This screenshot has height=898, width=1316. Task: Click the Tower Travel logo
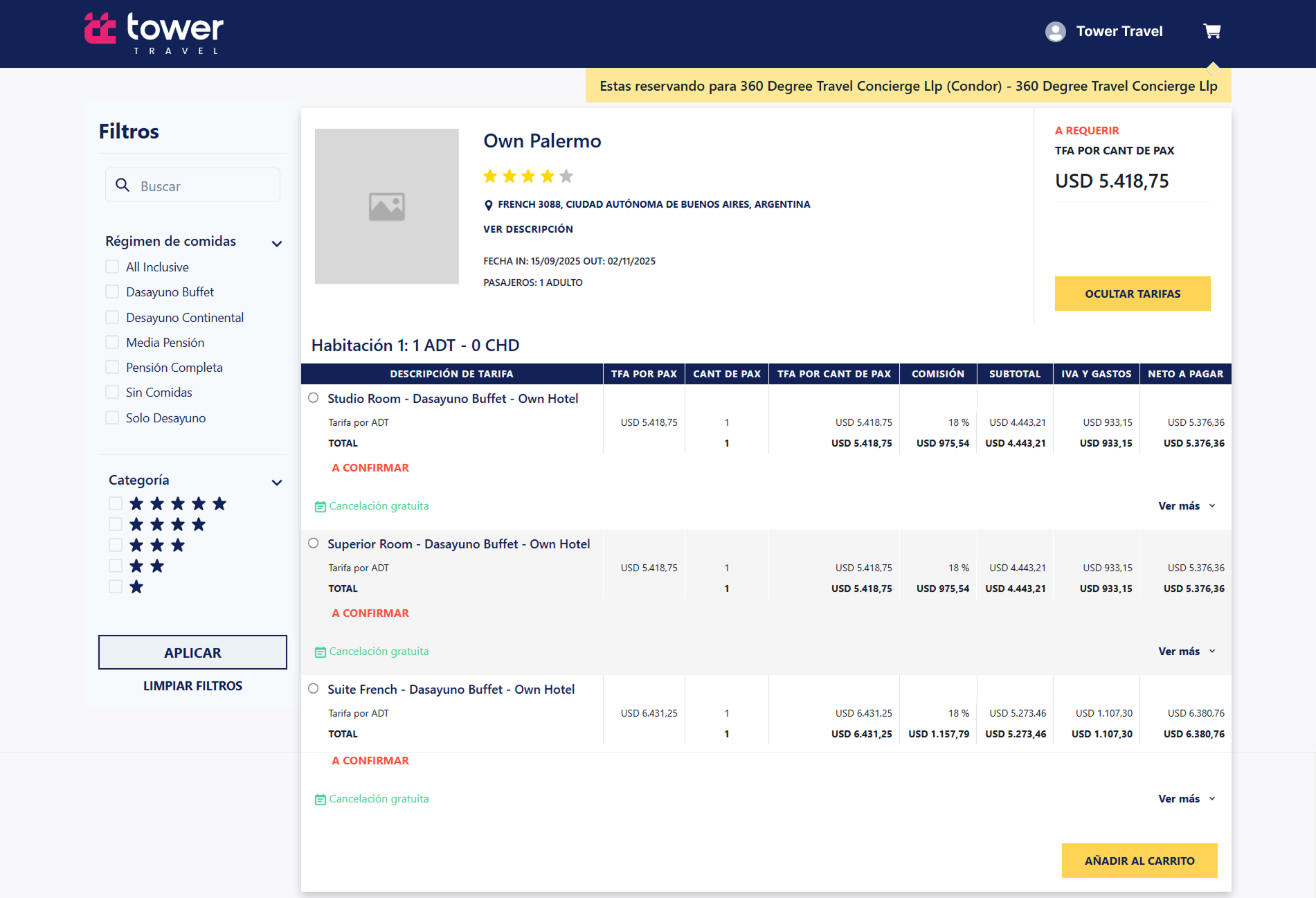click(x=154, y=33)
